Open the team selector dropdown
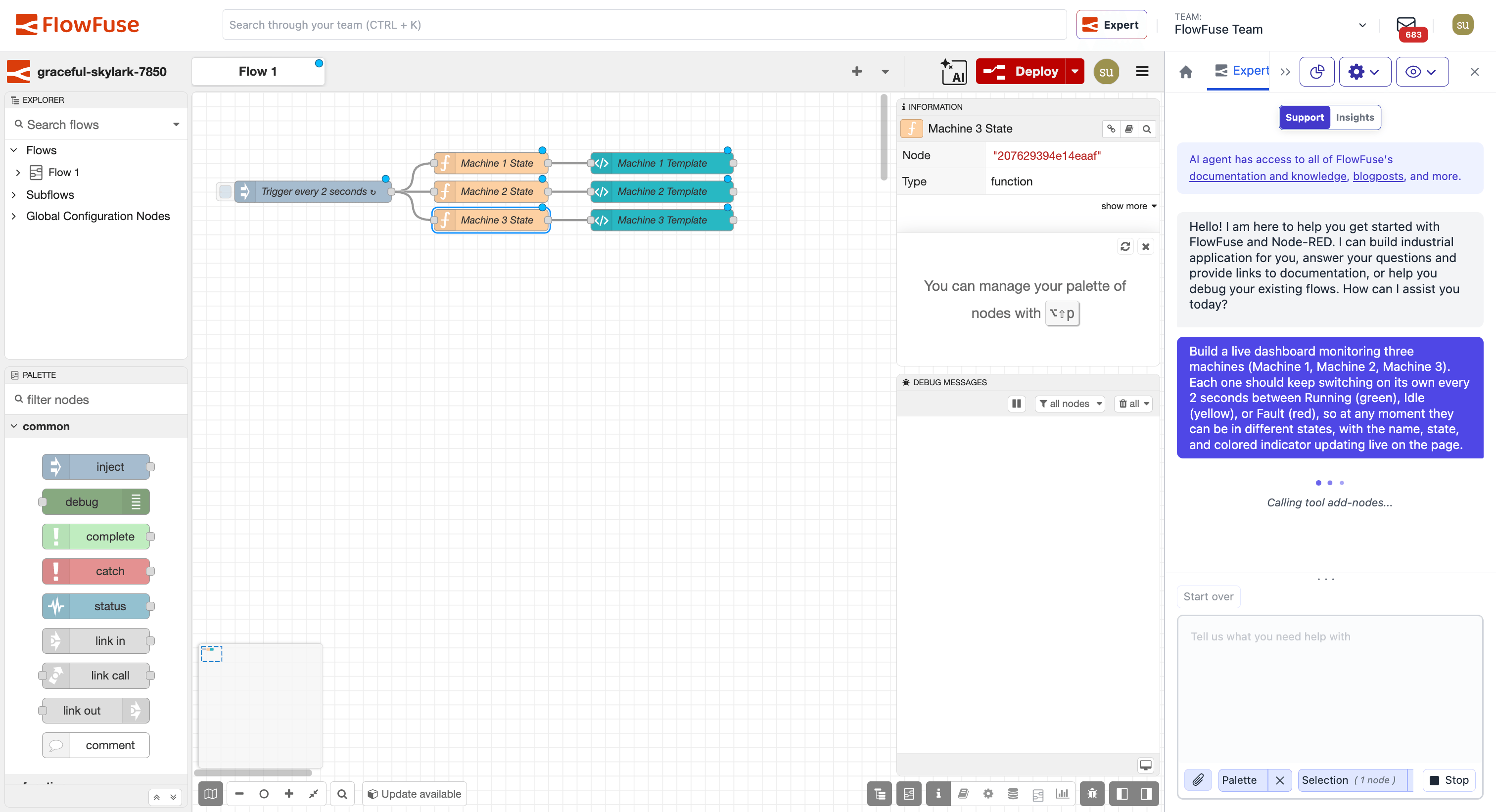 [x=1270, y=25]
